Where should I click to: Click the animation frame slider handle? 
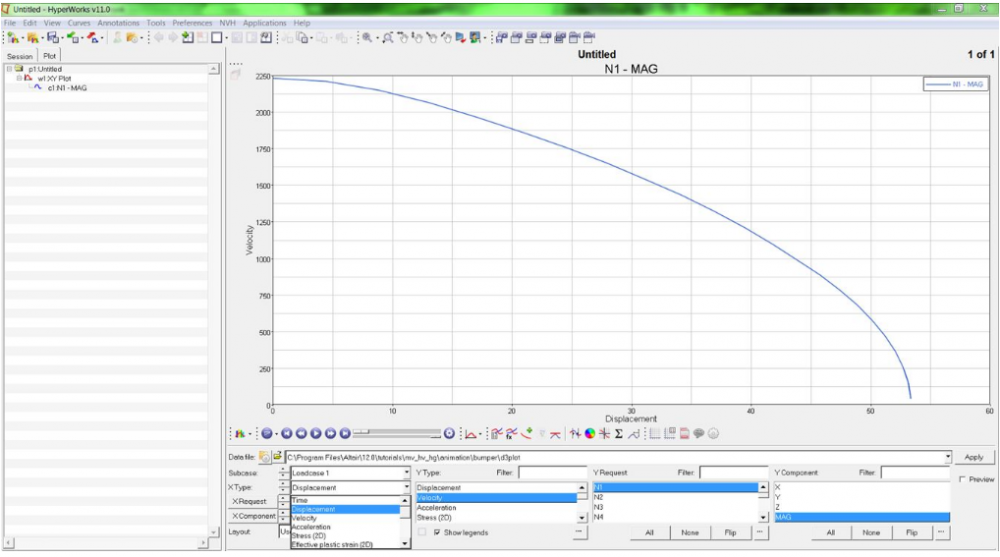click(361, 433)
